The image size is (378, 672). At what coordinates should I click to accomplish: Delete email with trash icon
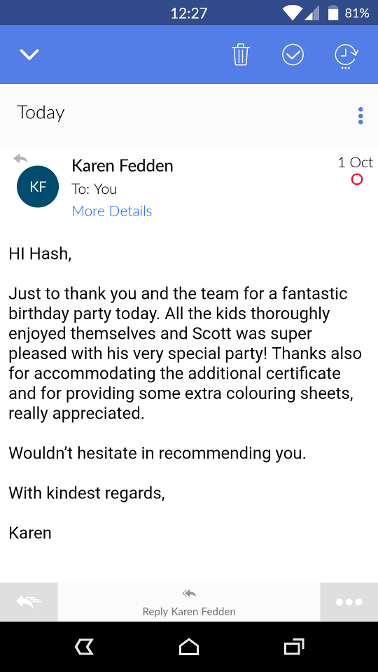(241, 54)
